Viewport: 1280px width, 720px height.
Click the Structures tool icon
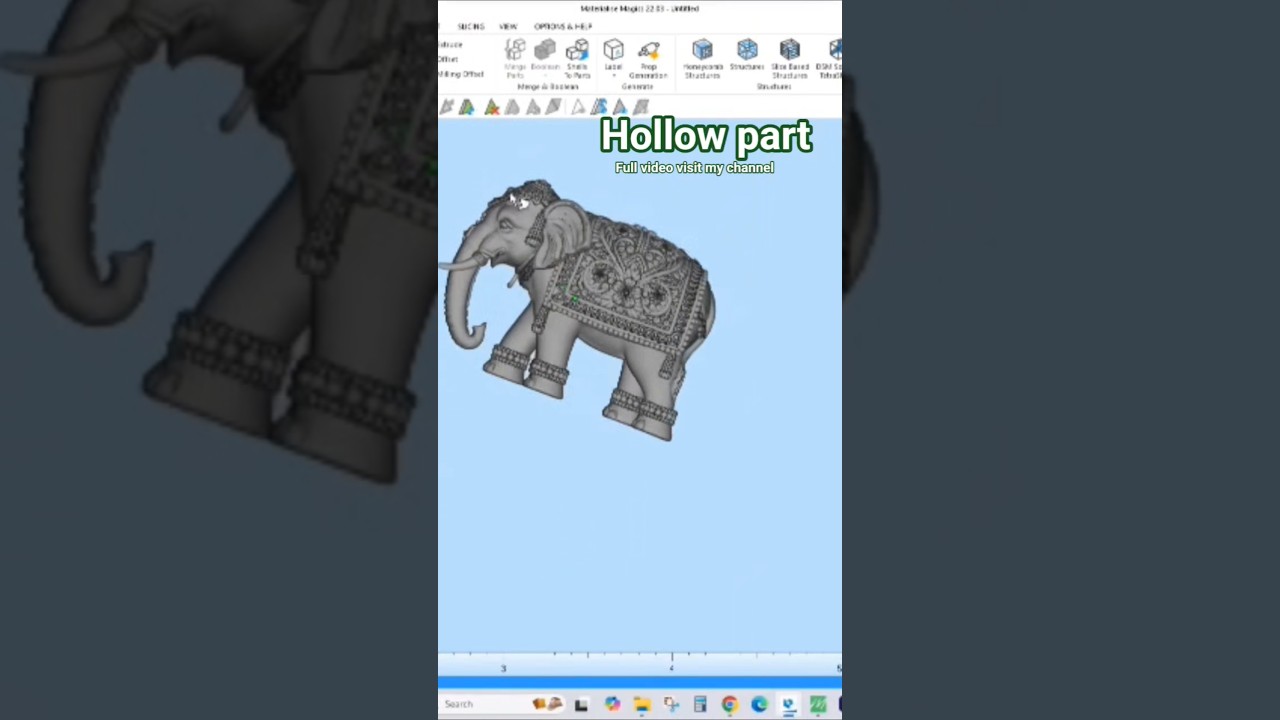(x=747, y=49)
